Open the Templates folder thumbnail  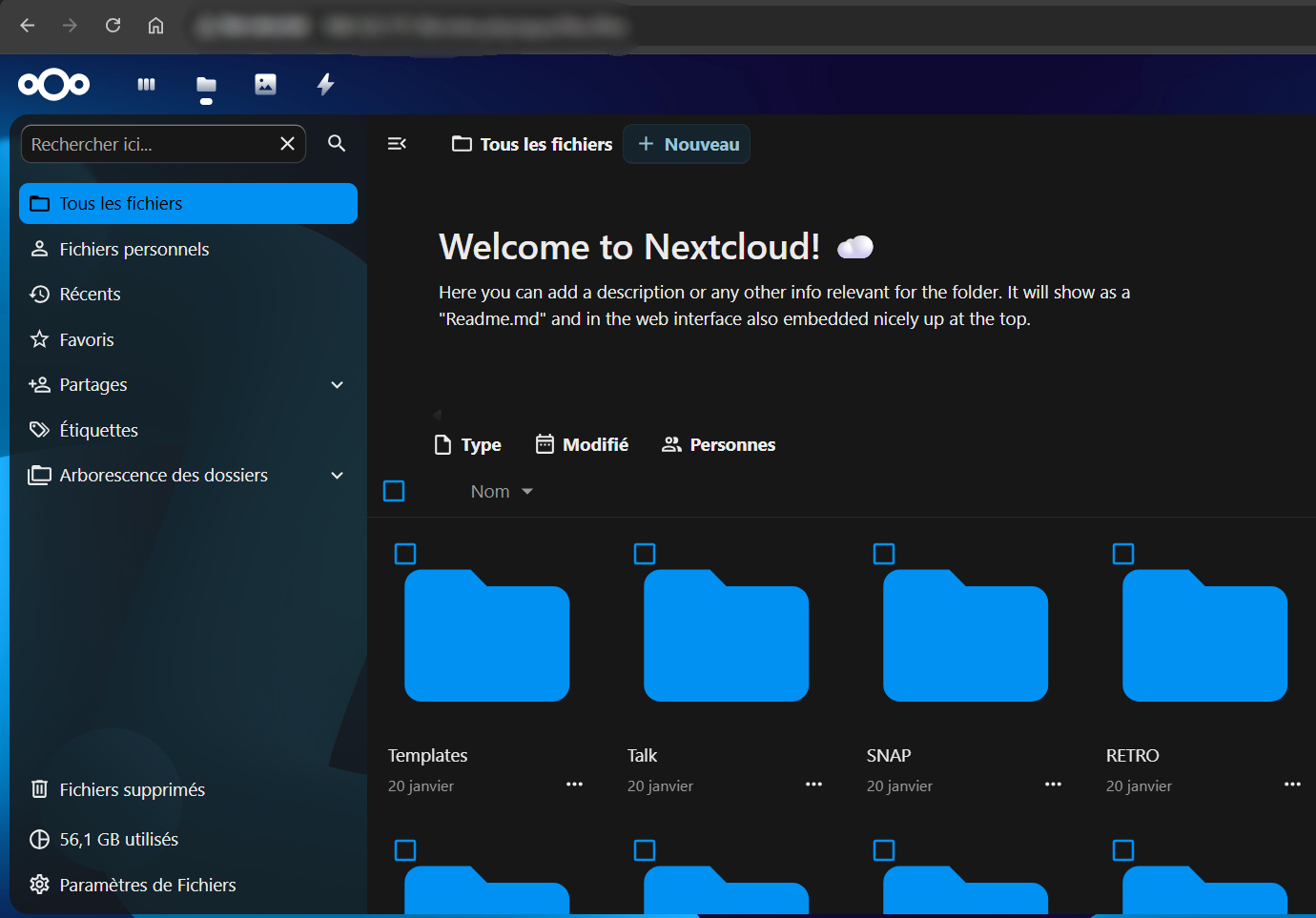coord(486,636)
